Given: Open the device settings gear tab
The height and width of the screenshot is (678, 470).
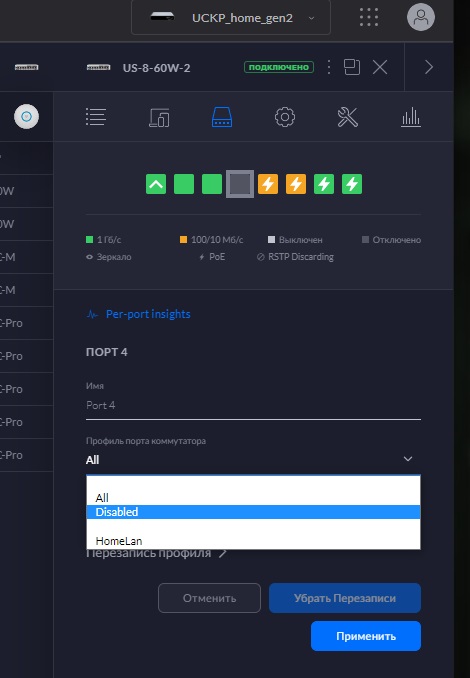Looking at the screenshot, I should coord(285,117).
